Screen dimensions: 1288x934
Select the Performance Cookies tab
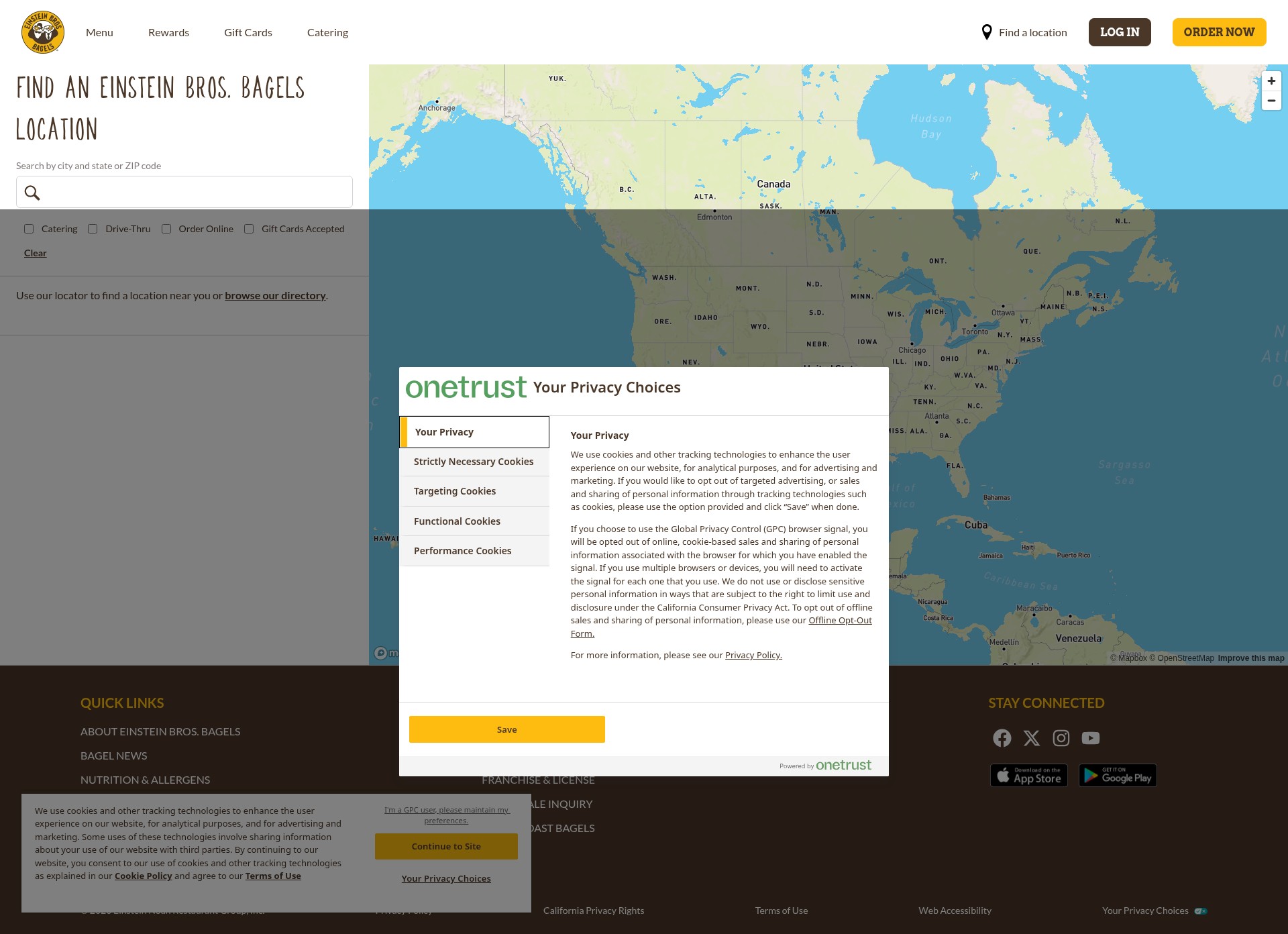pyautogui.click(x=474, y=551)
